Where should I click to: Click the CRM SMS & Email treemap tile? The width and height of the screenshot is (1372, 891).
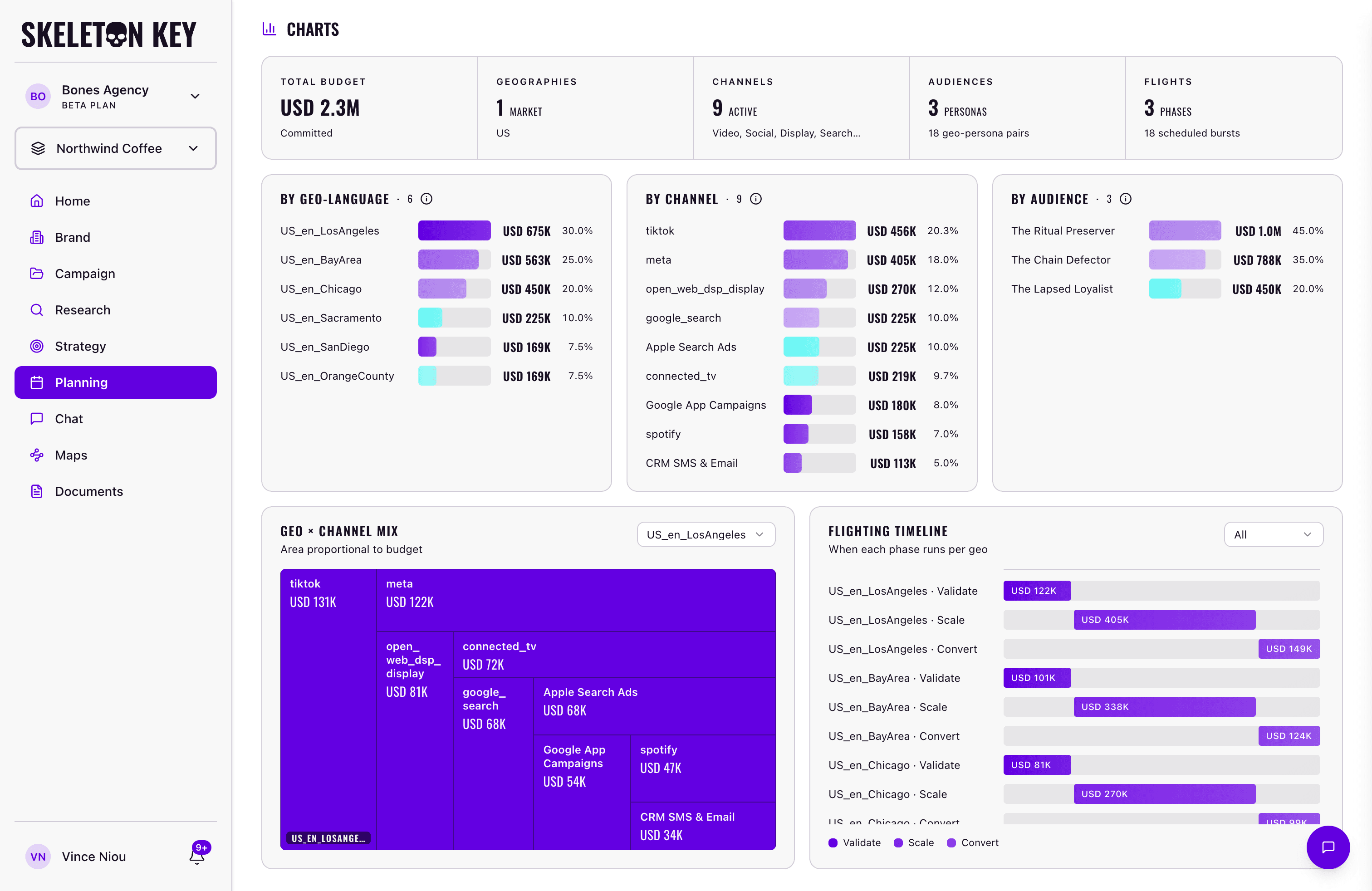703,826
